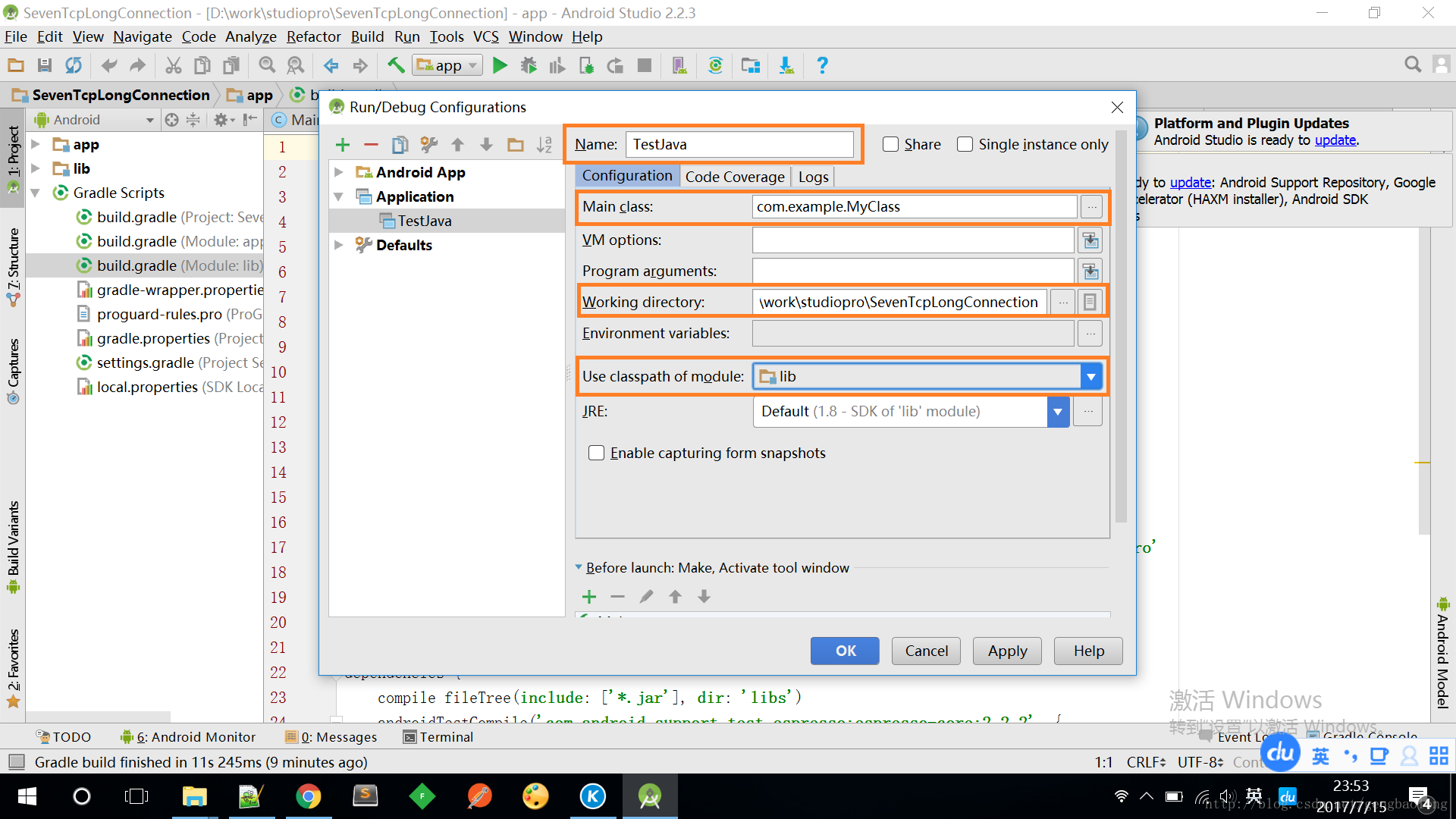1456x819 pixels.
Task: Open Chrome from Windows taskbar
Action: click(308, 796)
